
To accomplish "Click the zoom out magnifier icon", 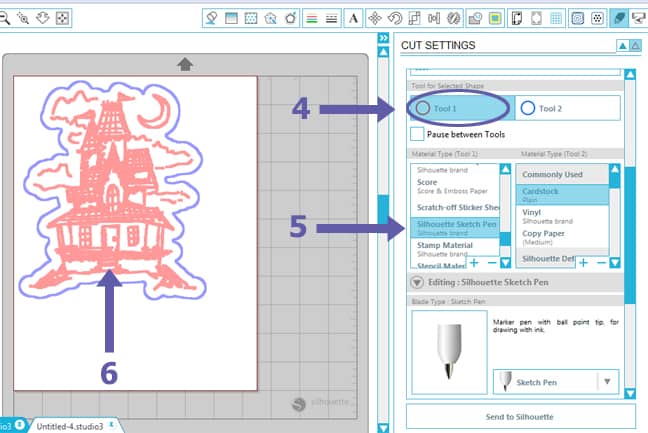I will (3, 18).
